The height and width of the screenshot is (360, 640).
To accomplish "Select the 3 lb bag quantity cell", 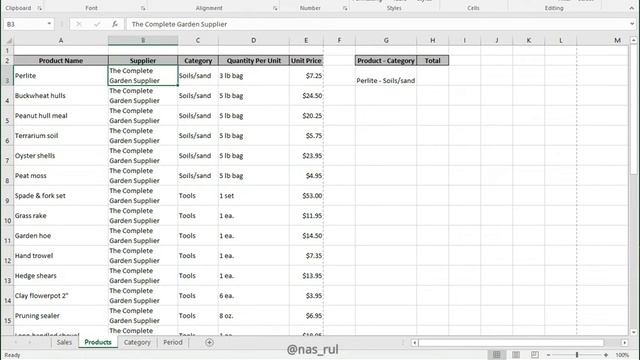I will tap(253, 76).
